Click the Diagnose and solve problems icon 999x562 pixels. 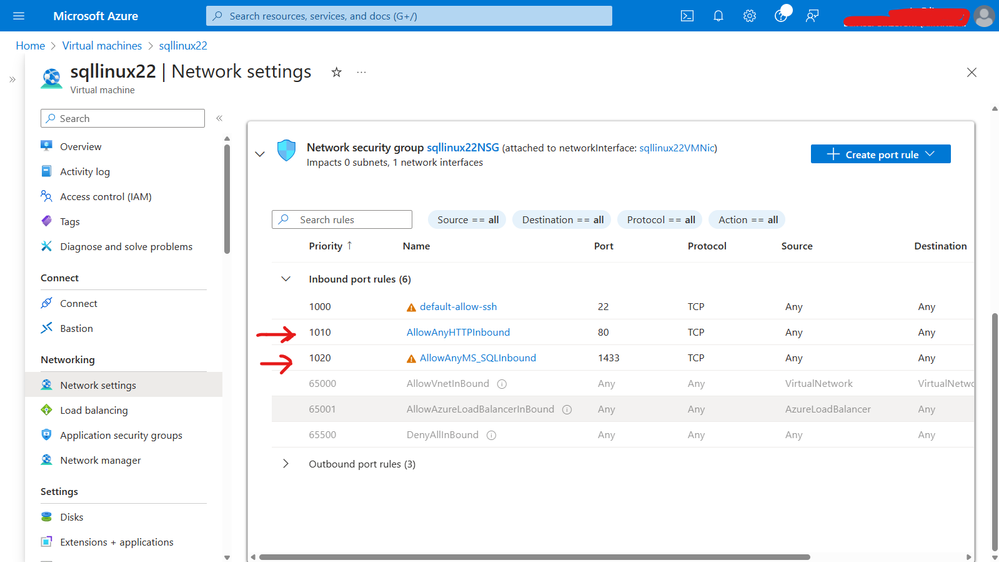click(x=47, y=246)
